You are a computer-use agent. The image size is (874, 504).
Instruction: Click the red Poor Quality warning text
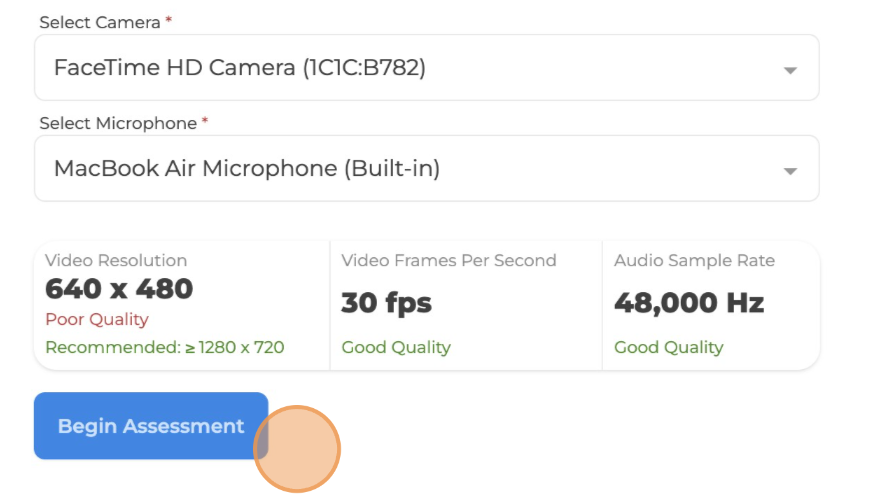(97, 319)
